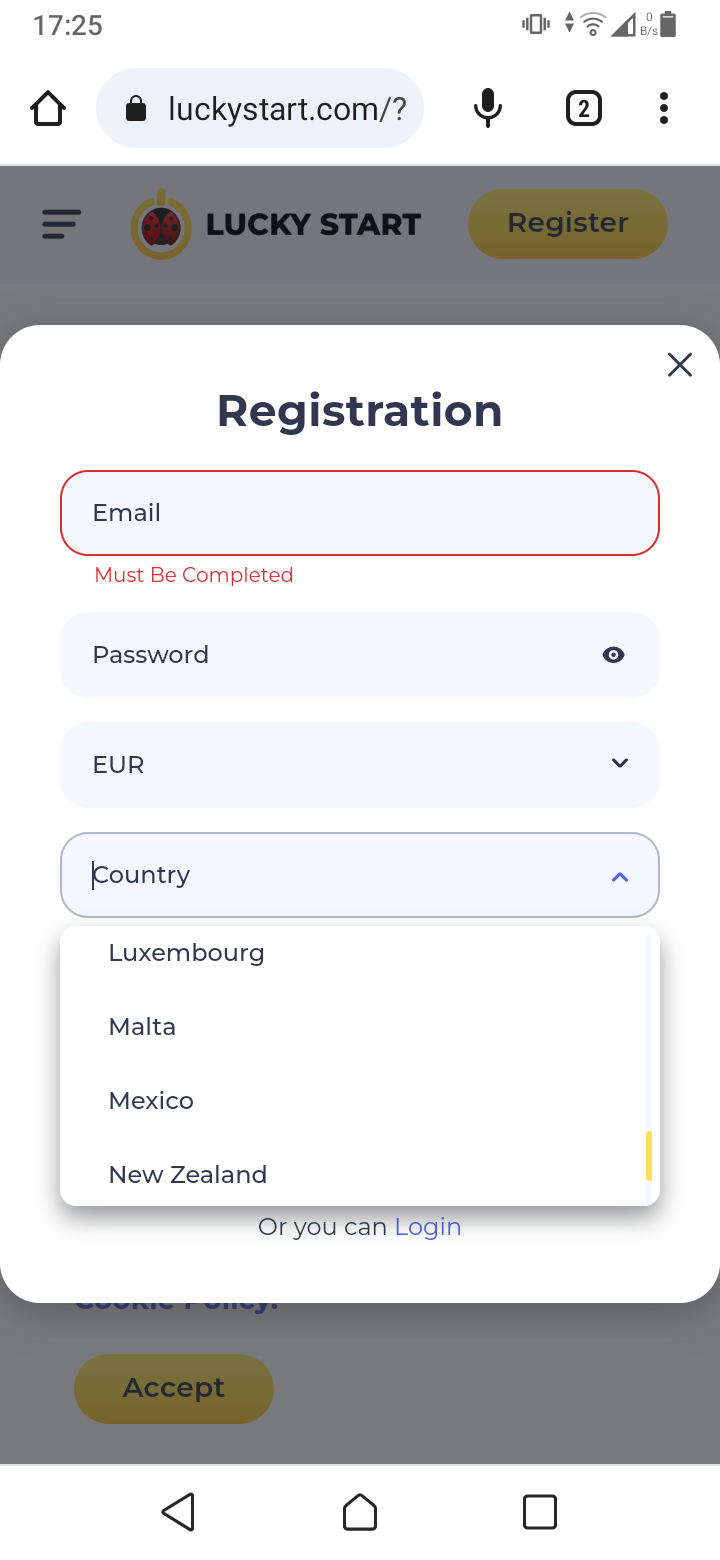Collapse the Country dropdown chevron

(x=620, y=876)
